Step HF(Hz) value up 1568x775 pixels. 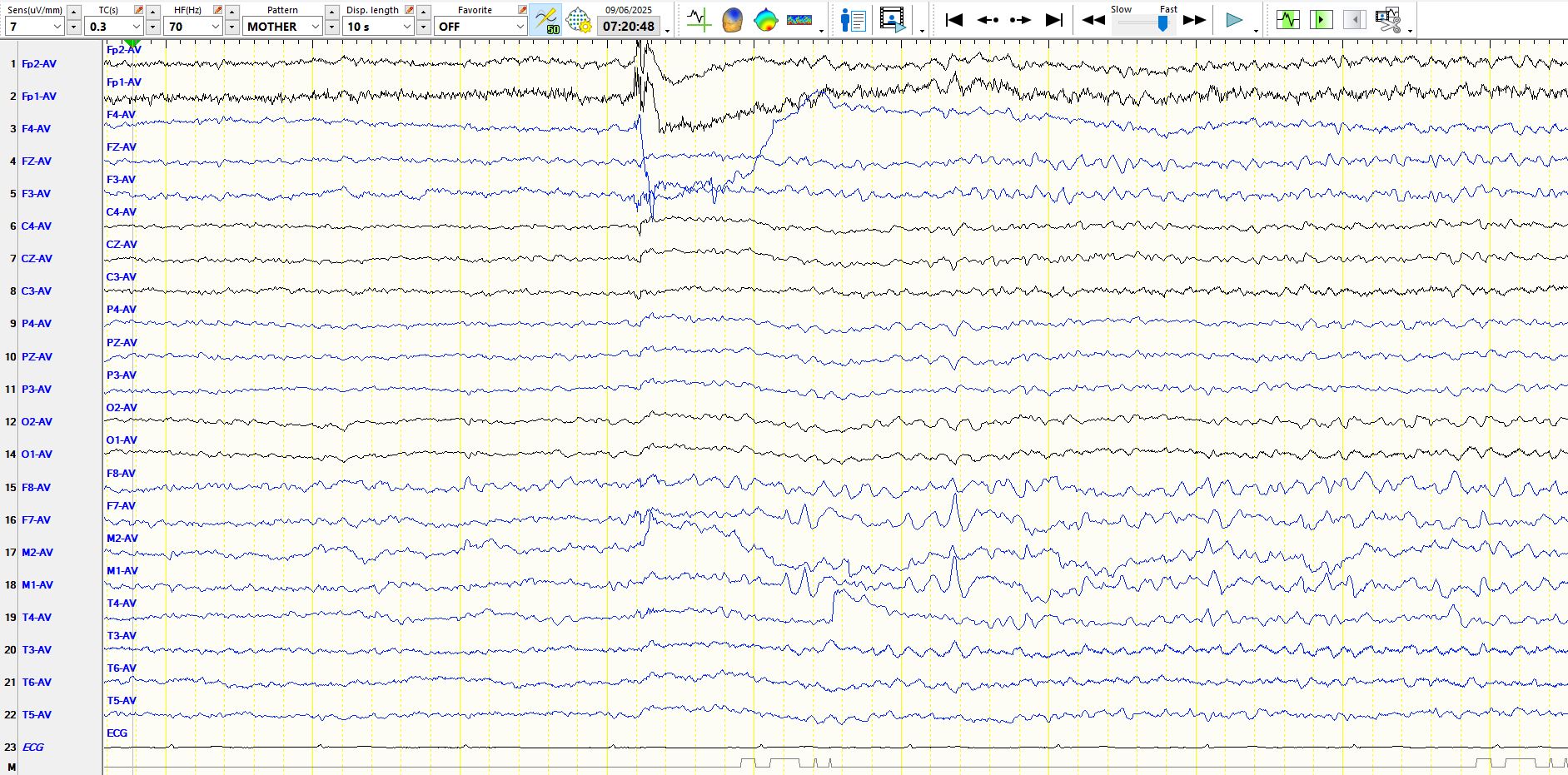231,12
